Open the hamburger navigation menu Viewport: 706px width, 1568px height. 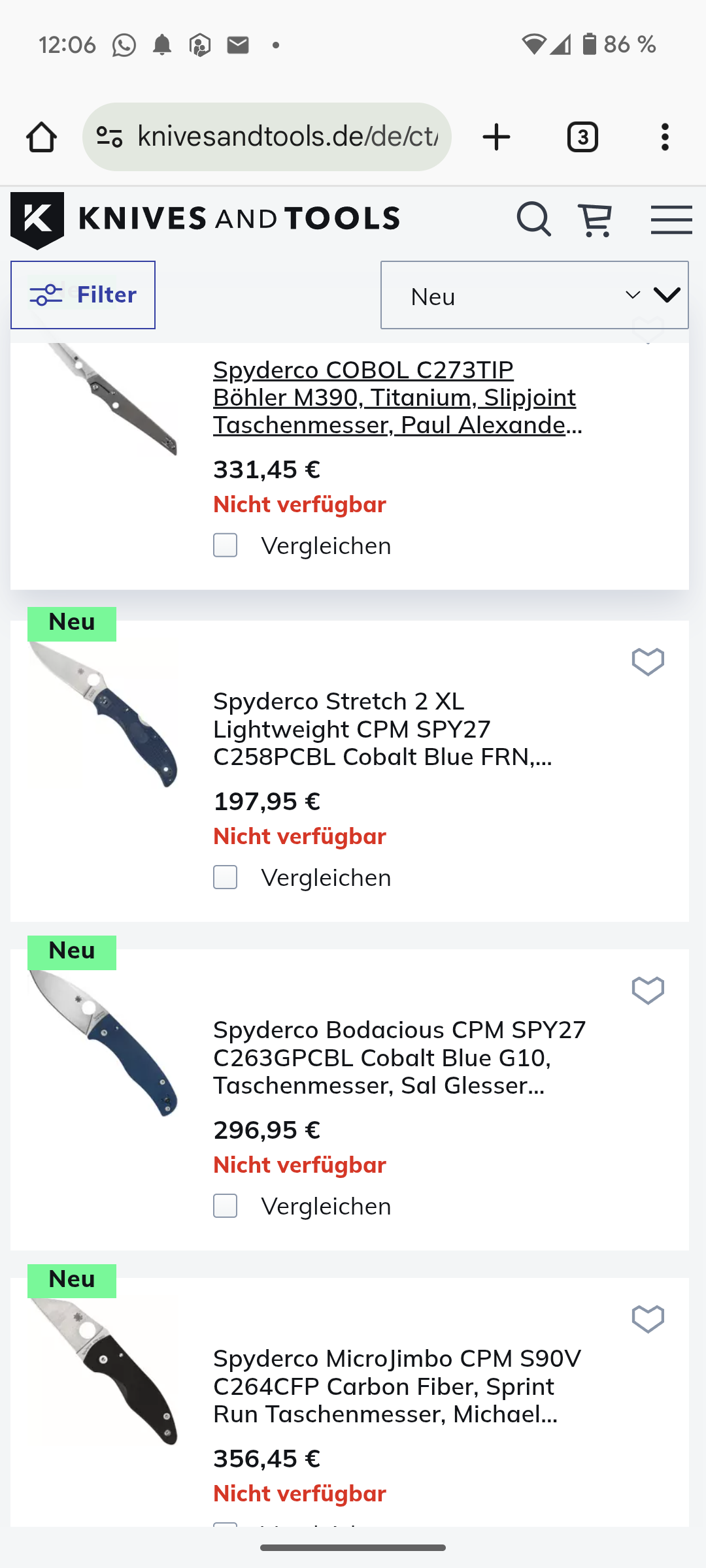click(671, 220)
